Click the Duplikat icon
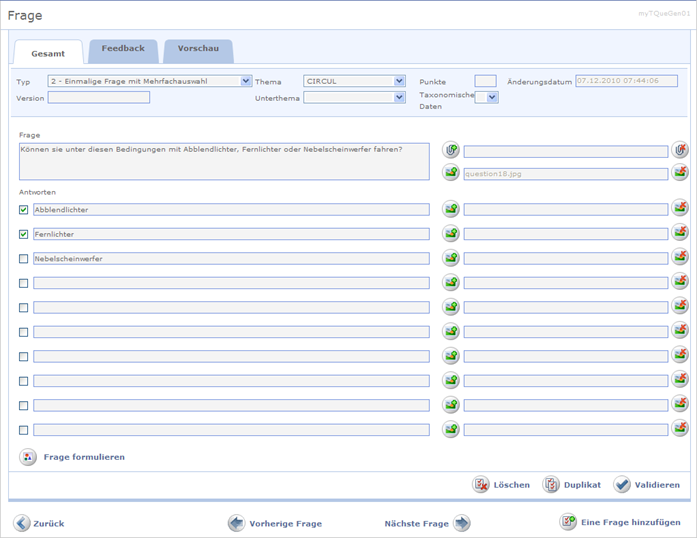Image resolution: width=697 pixels, height=538 pixels. click(551, 485)
